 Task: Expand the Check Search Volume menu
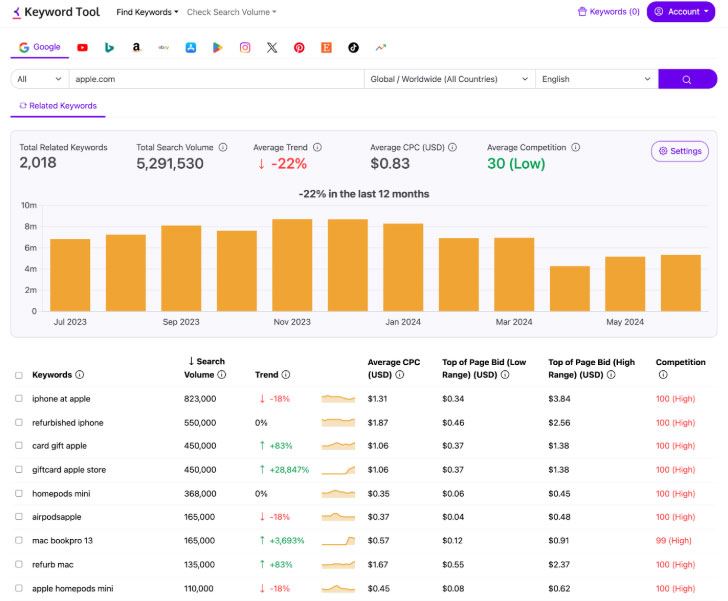click(231, 12)
